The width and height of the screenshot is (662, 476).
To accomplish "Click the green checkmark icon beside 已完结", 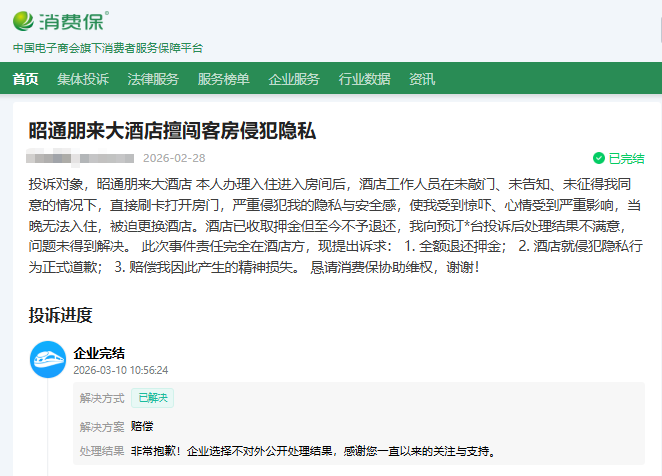I will pos(599,158).
